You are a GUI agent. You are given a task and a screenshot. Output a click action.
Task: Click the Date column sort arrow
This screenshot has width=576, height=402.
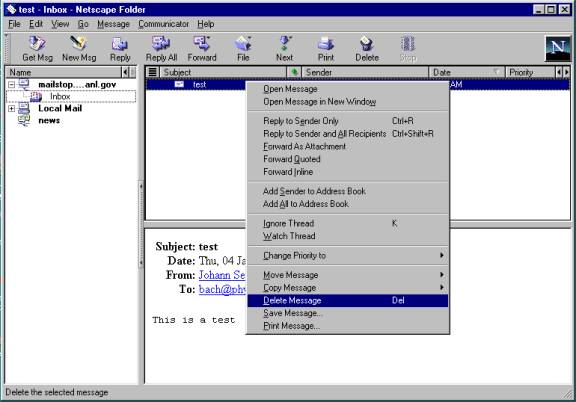click(496, 72)
